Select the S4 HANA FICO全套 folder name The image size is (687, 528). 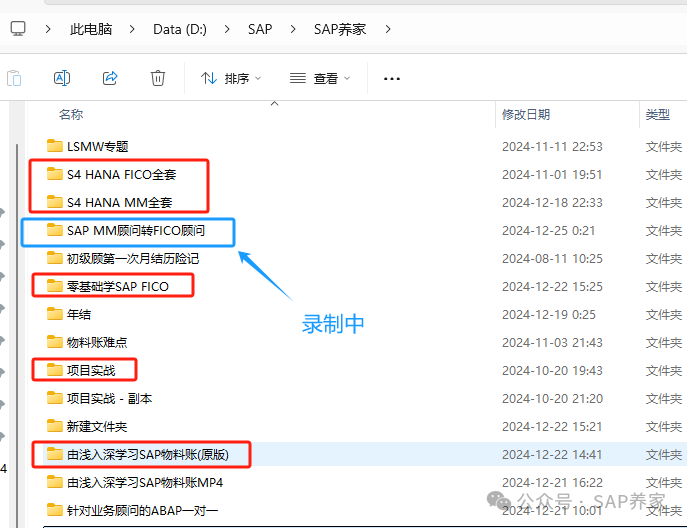[121, 174]
